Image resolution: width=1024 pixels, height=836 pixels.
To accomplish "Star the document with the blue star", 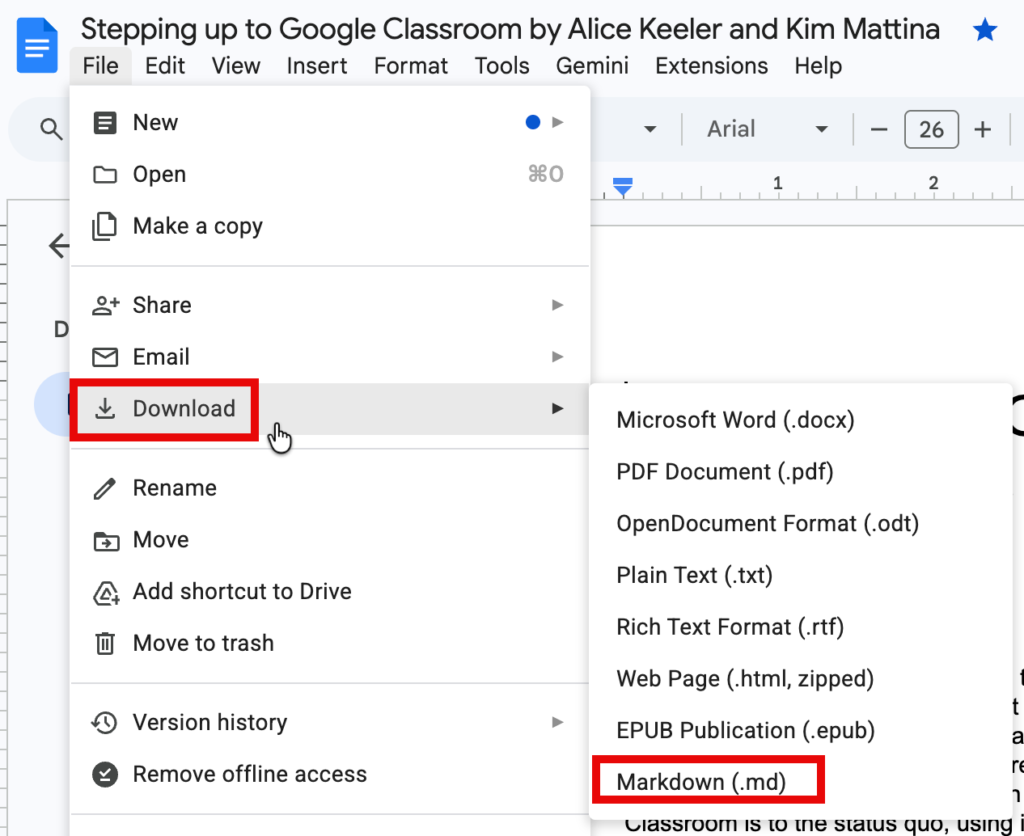I will coord(985,30).
